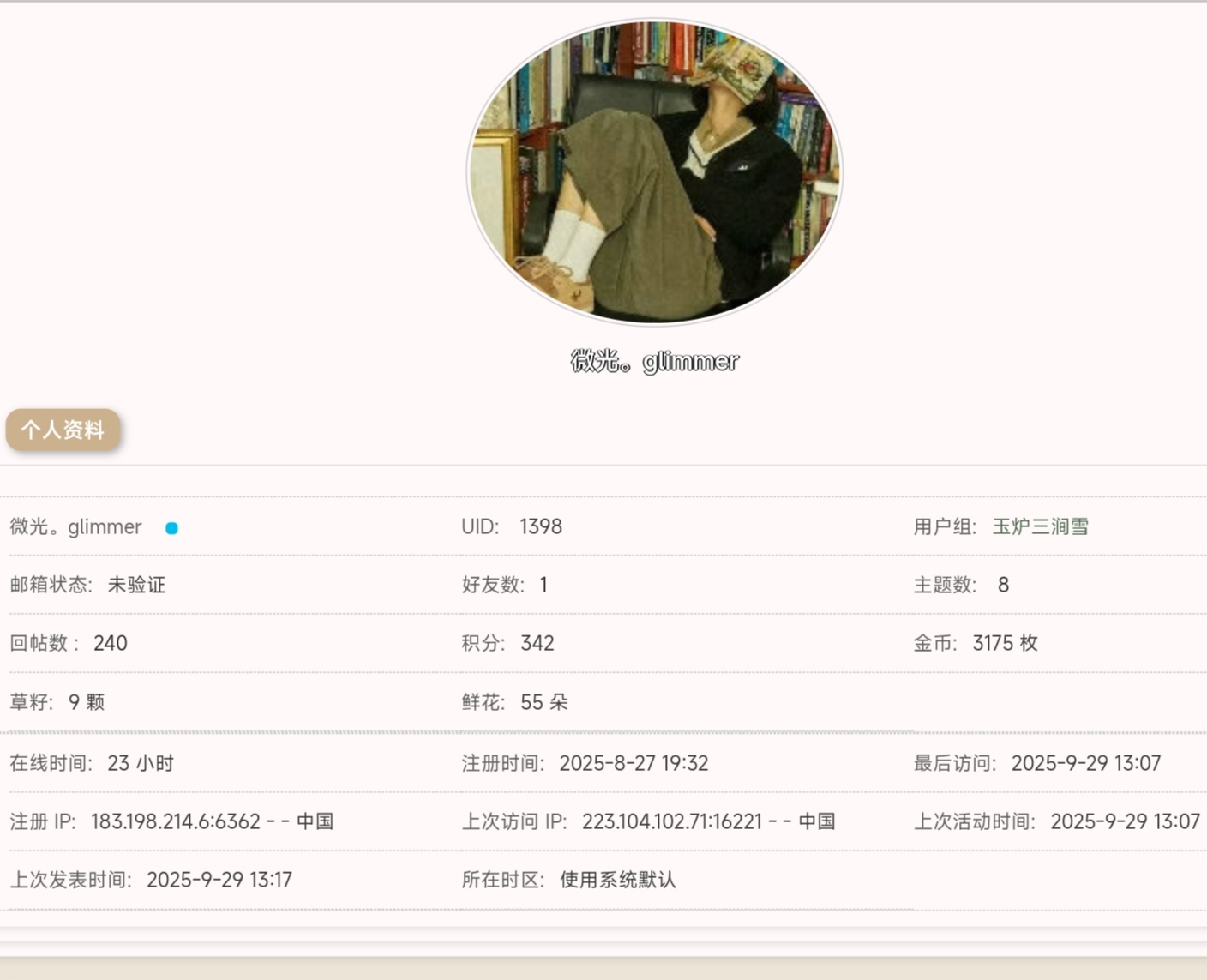The height and width of the screenshot is (980, 1207).
Task: Click the UID value 1398
Action: (540, 526)
